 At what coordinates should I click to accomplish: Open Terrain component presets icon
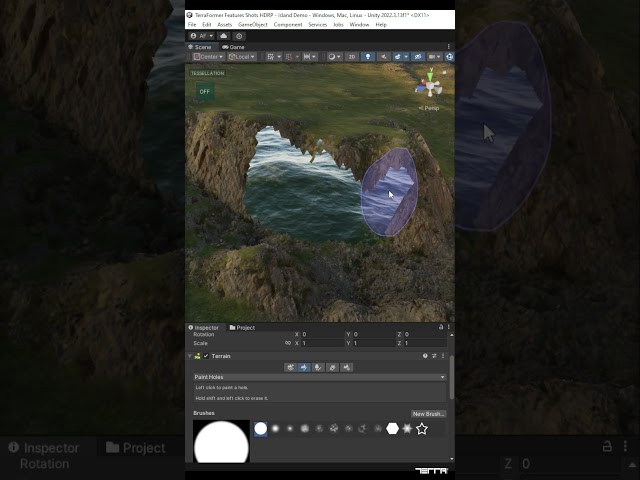tap(434, 356)
